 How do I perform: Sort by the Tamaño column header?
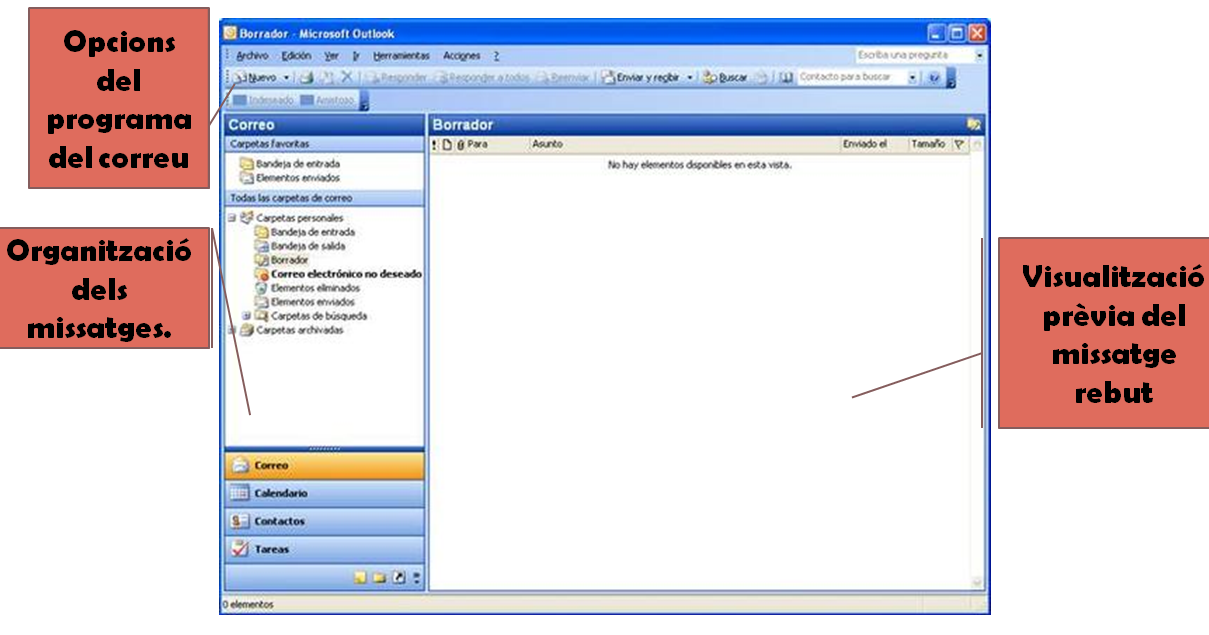(930, 145)
